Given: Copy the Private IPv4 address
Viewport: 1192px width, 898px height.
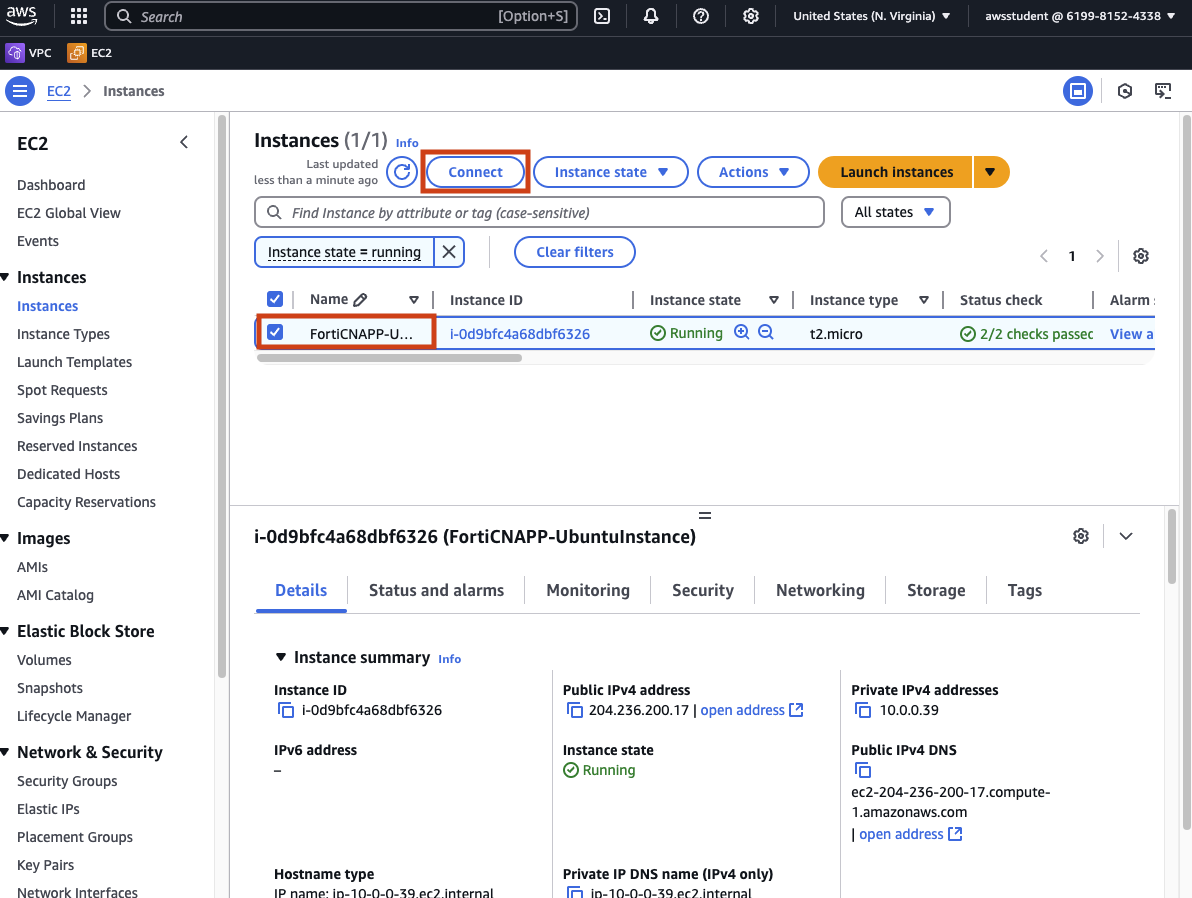Looking at the screenshot, I should point(863,710).
